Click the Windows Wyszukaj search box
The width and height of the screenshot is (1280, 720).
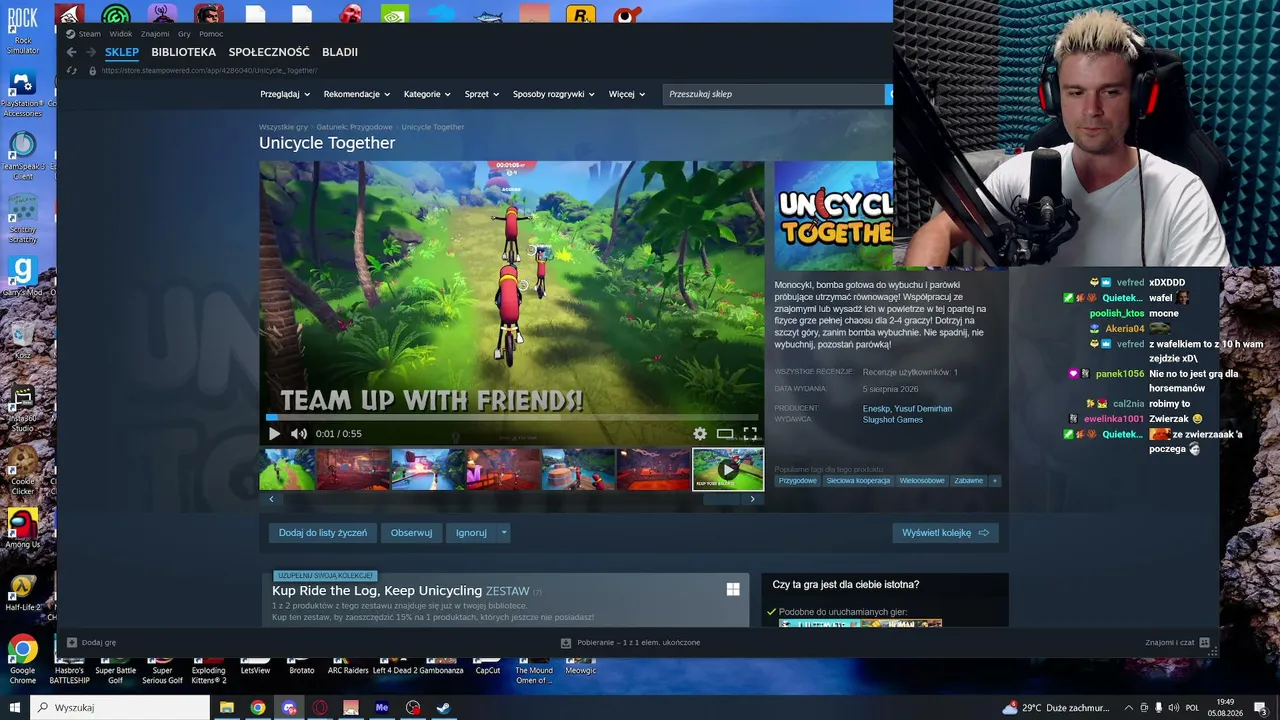click(120, 708)
